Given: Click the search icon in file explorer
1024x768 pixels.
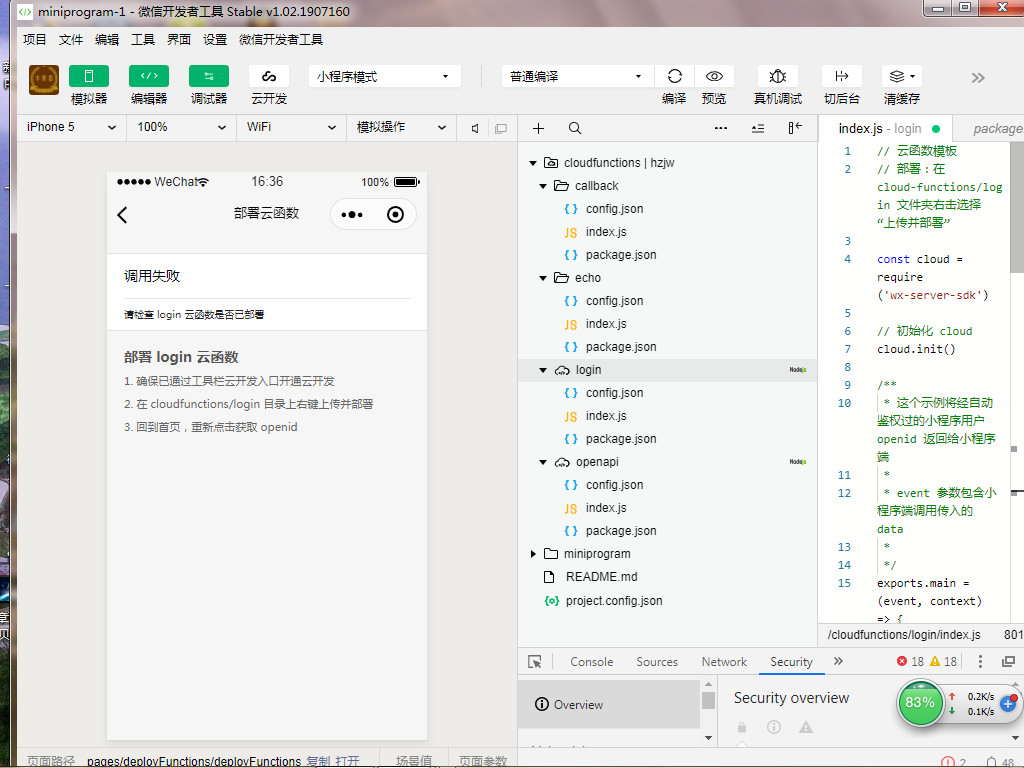Looking at the screenshot, I should (x=575, y=128).
